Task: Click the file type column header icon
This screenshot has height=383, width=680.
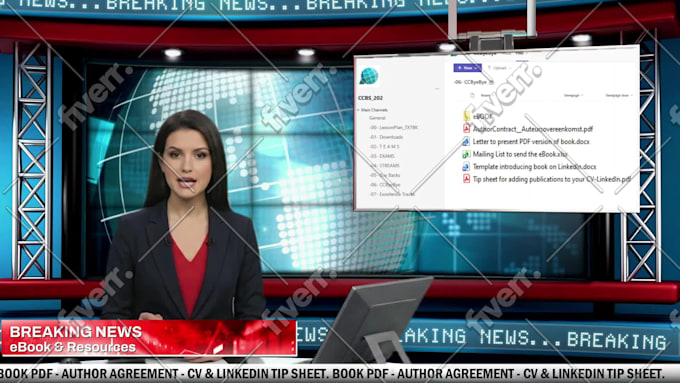Action: pyautogui.click(x=472, y=95)
